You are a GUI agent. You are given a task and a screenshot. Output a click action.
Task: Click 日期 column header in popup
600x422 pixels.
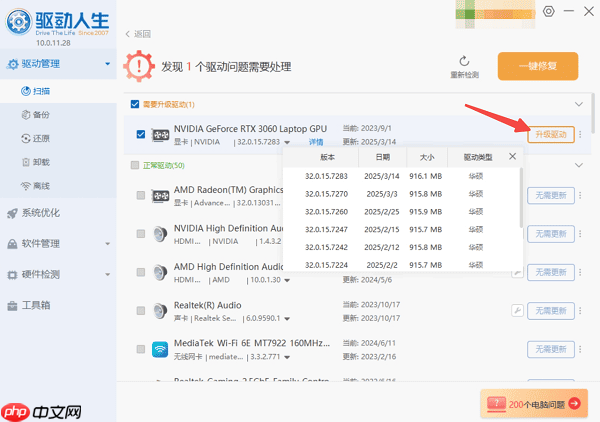point(383,157)
